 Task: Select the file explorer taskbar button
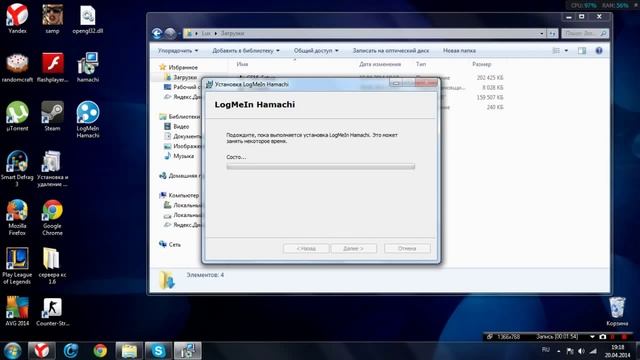pos(129,351)
